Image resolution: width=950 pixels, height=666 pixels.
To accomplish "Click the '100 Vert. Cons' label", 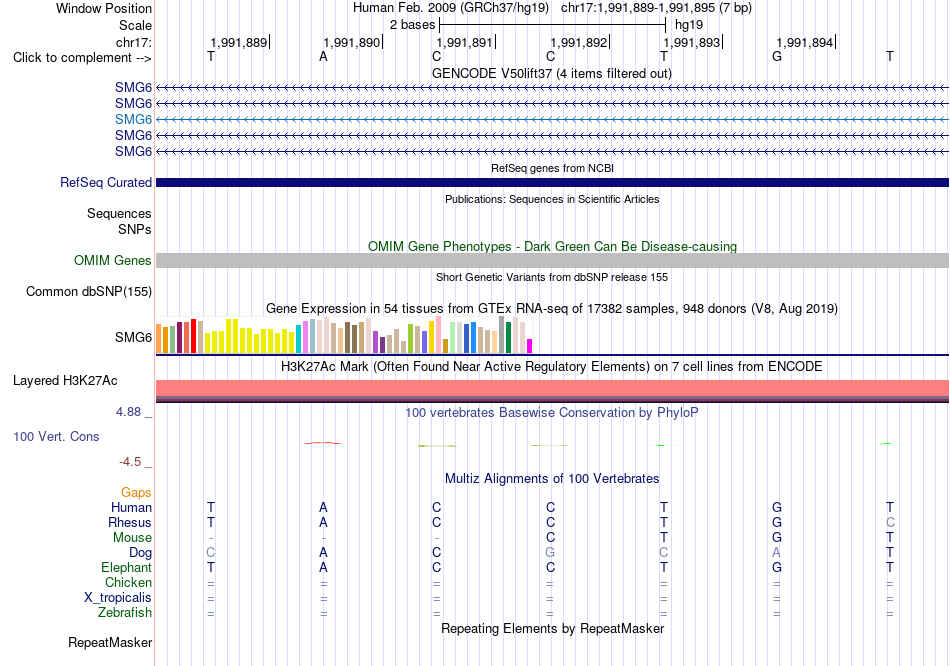I will (56, 436).
